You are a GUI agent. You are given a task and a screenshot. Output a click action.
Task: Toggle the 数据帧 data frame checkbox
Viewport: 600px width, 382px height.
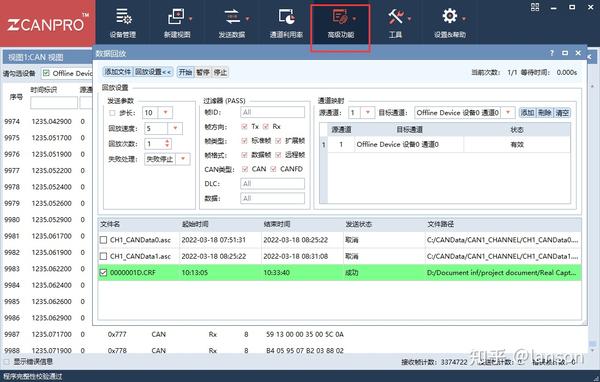[x=245, y=155]
